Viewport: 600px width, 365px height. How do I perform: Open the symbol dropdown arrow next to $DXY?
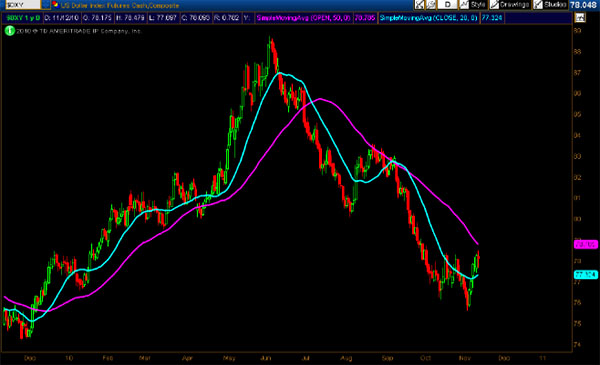(46, 5)
